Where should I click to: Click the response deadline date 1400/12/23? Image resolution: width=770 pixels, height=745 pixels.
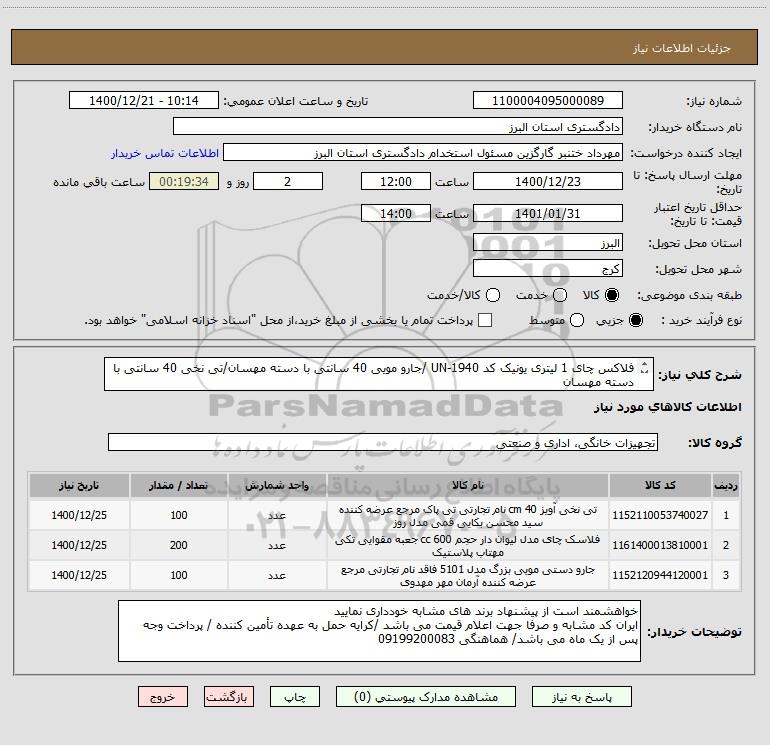[548, 181]
